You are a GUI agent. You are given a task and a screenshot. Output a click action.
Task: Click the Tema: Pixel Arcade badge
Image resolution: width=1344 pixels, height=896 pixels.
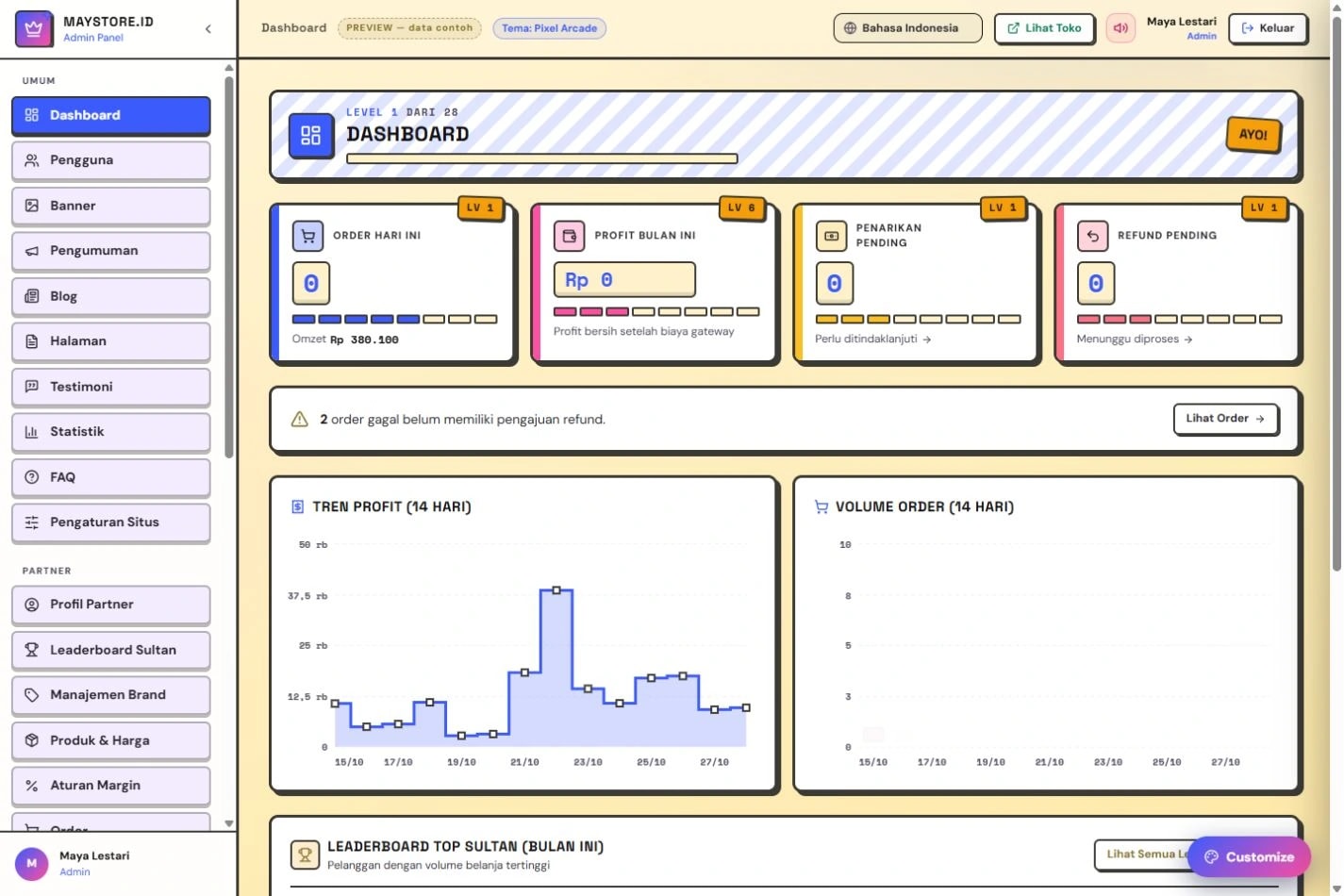[550, 28]
